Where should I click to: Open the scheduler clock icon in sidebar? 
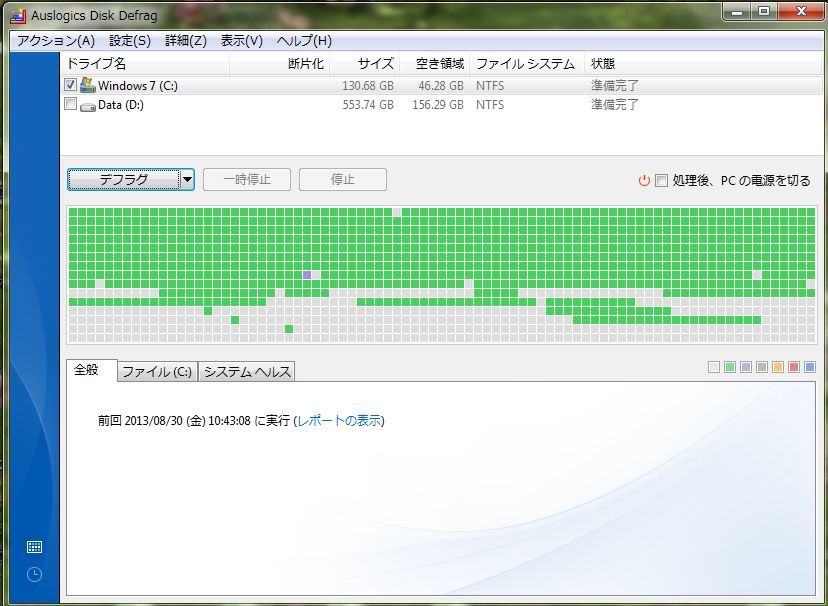tap(34, 574)
